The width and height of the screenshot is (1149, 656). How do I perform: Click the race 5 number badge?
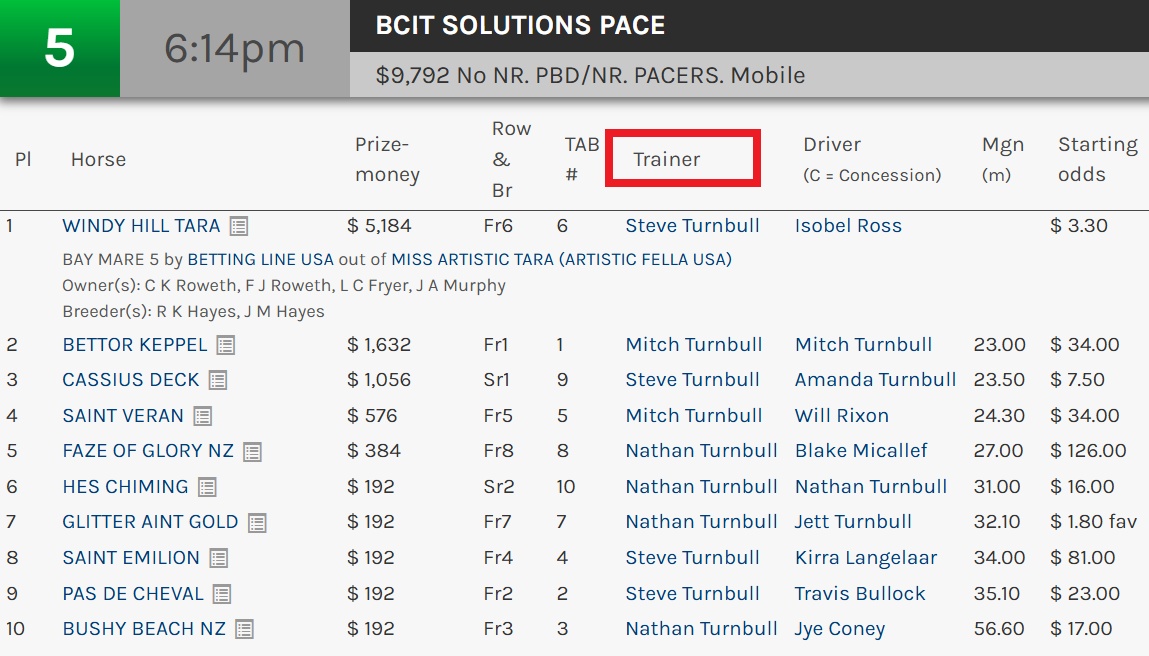[x=60, y=49]
